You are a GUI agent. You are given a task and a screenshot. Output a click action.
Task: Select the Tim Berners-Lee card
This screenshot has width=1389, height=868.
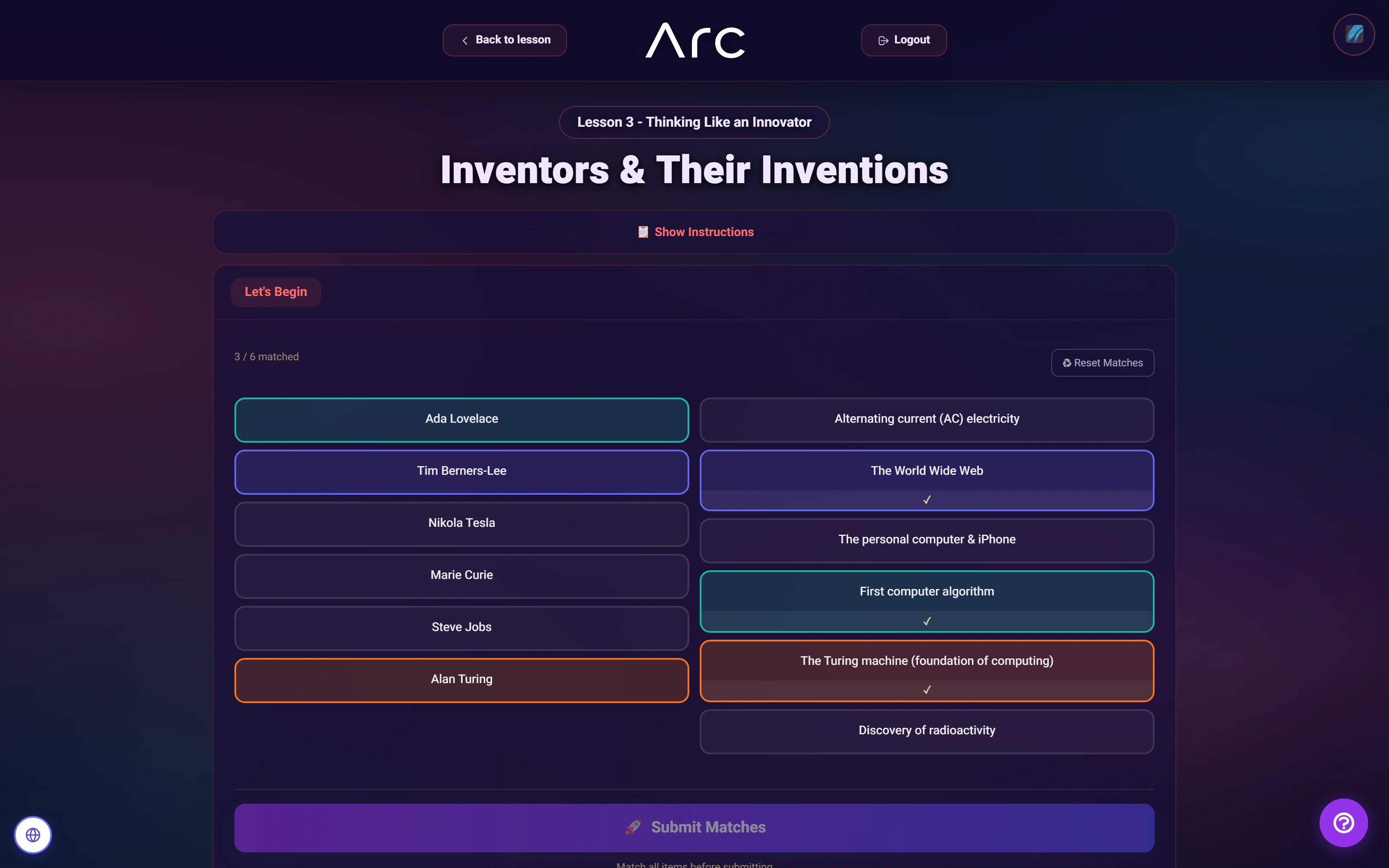(461, 472)
